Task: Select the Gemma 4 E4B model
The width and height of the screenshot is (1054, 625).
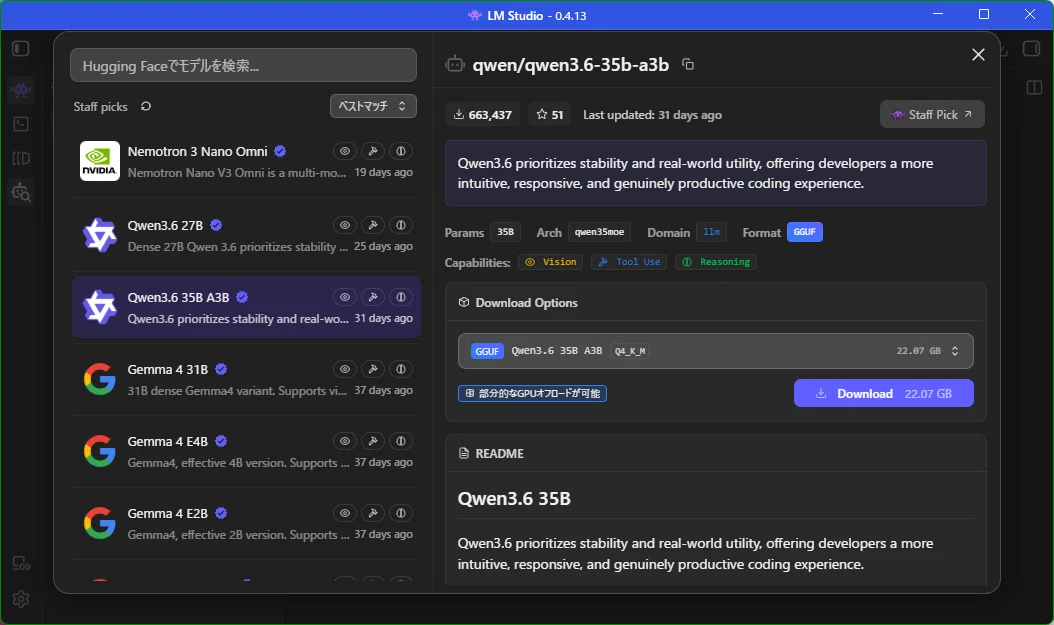Action: coord(246,451)
